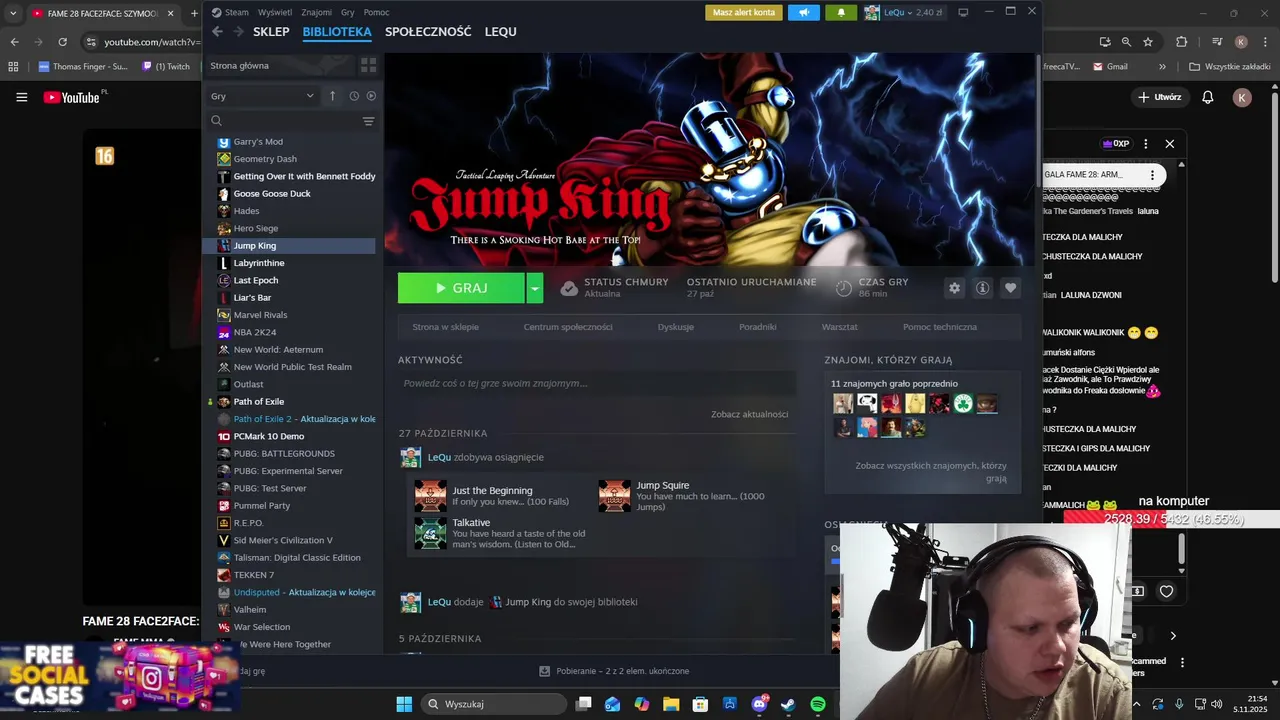The image size is (1280, 720).
Task: Show more Chrome bookmarks chevron
Action: click(x=1162, y=67)
